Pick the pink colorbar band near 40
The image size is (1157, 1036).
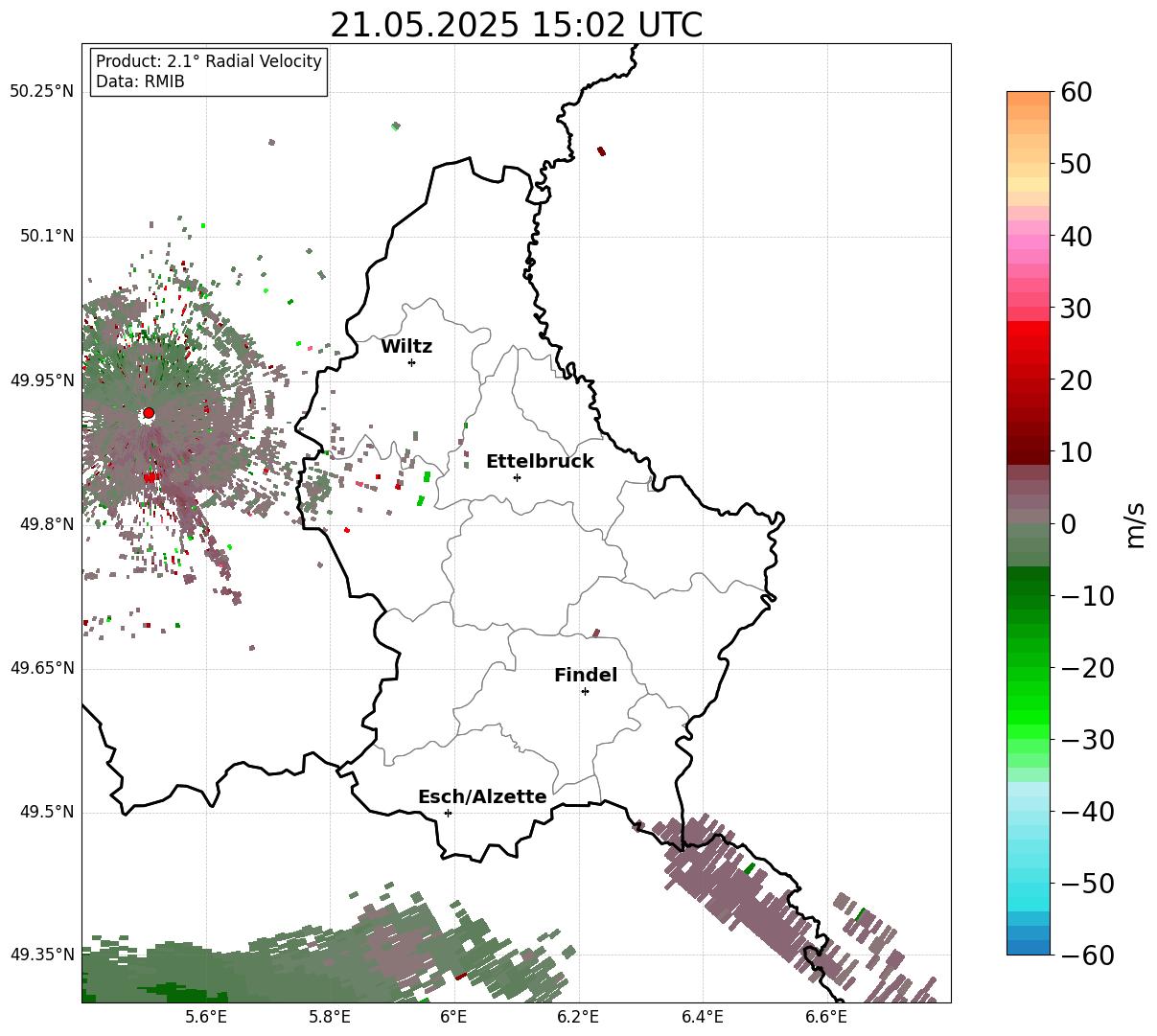1029,242
